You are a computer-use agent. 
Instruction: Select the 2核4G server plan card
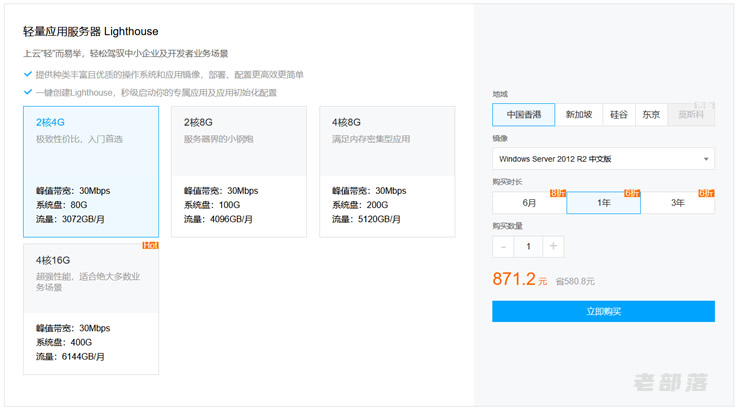(91, 172)
